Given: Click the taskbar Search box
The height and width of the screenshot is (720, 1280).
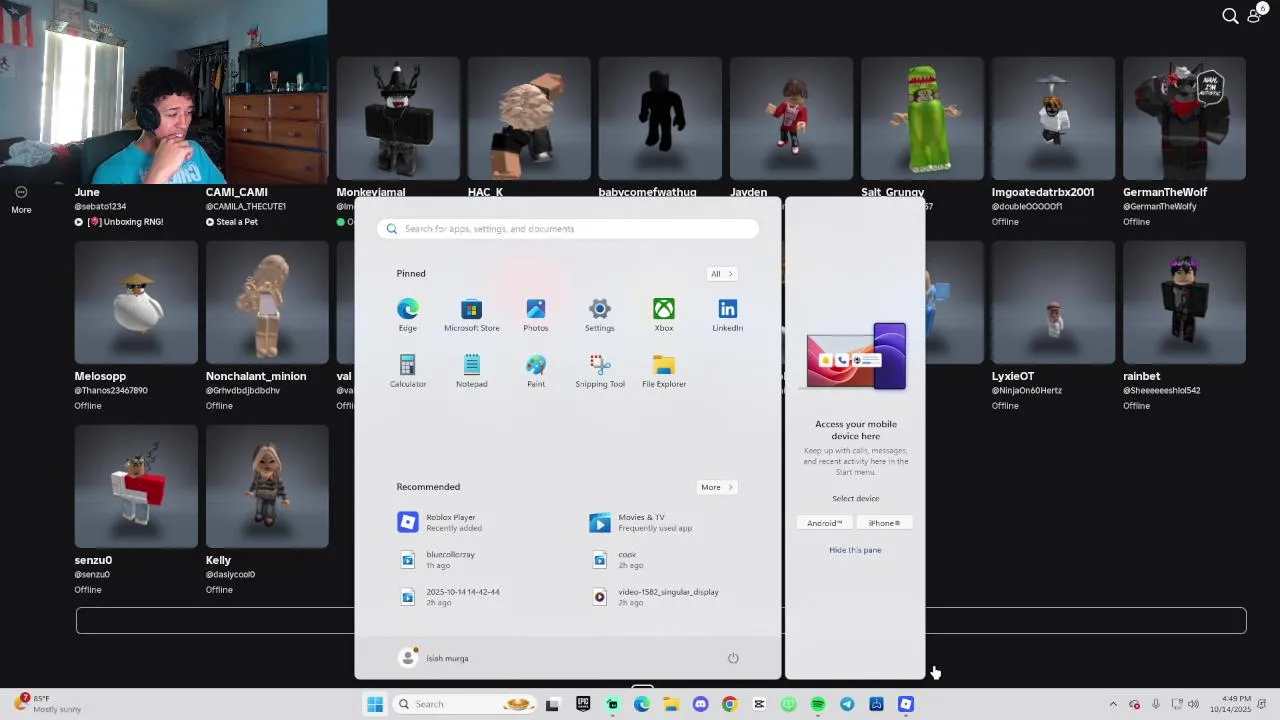Looking at the screenshot, I should point(462,704).
